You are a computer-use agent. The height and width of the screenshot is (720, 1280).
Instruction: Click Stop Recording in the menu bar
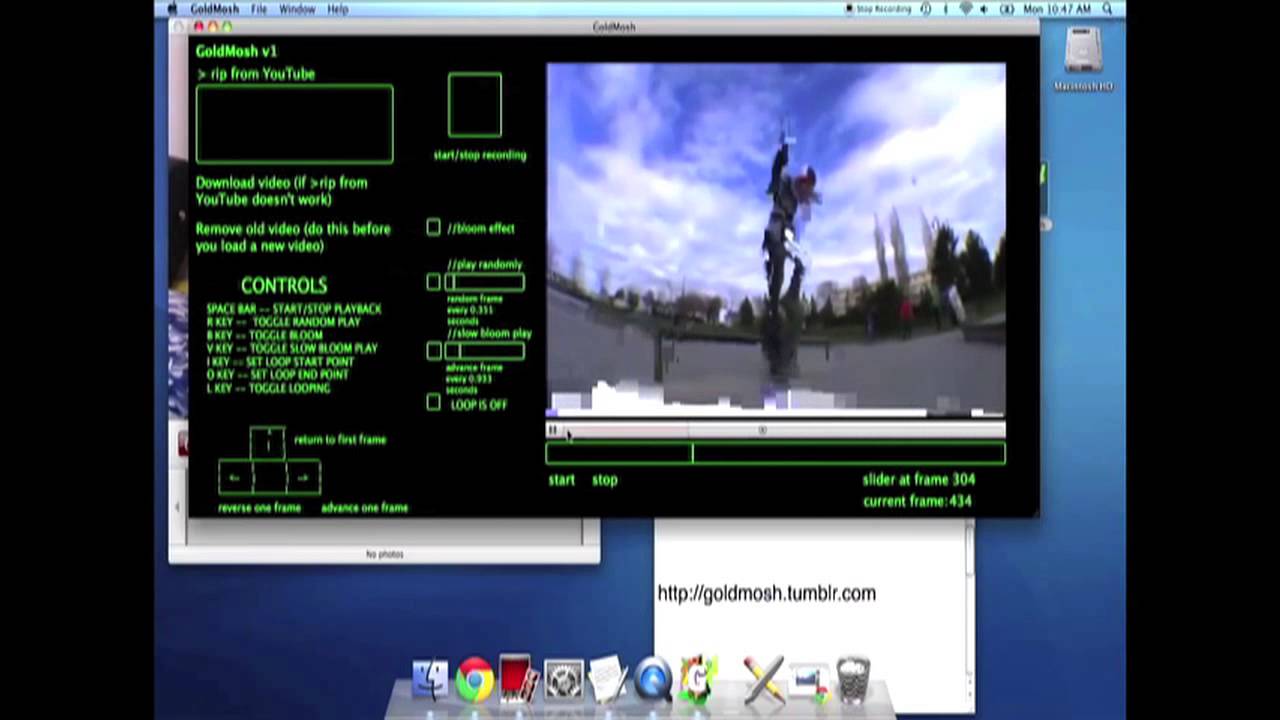878,9
